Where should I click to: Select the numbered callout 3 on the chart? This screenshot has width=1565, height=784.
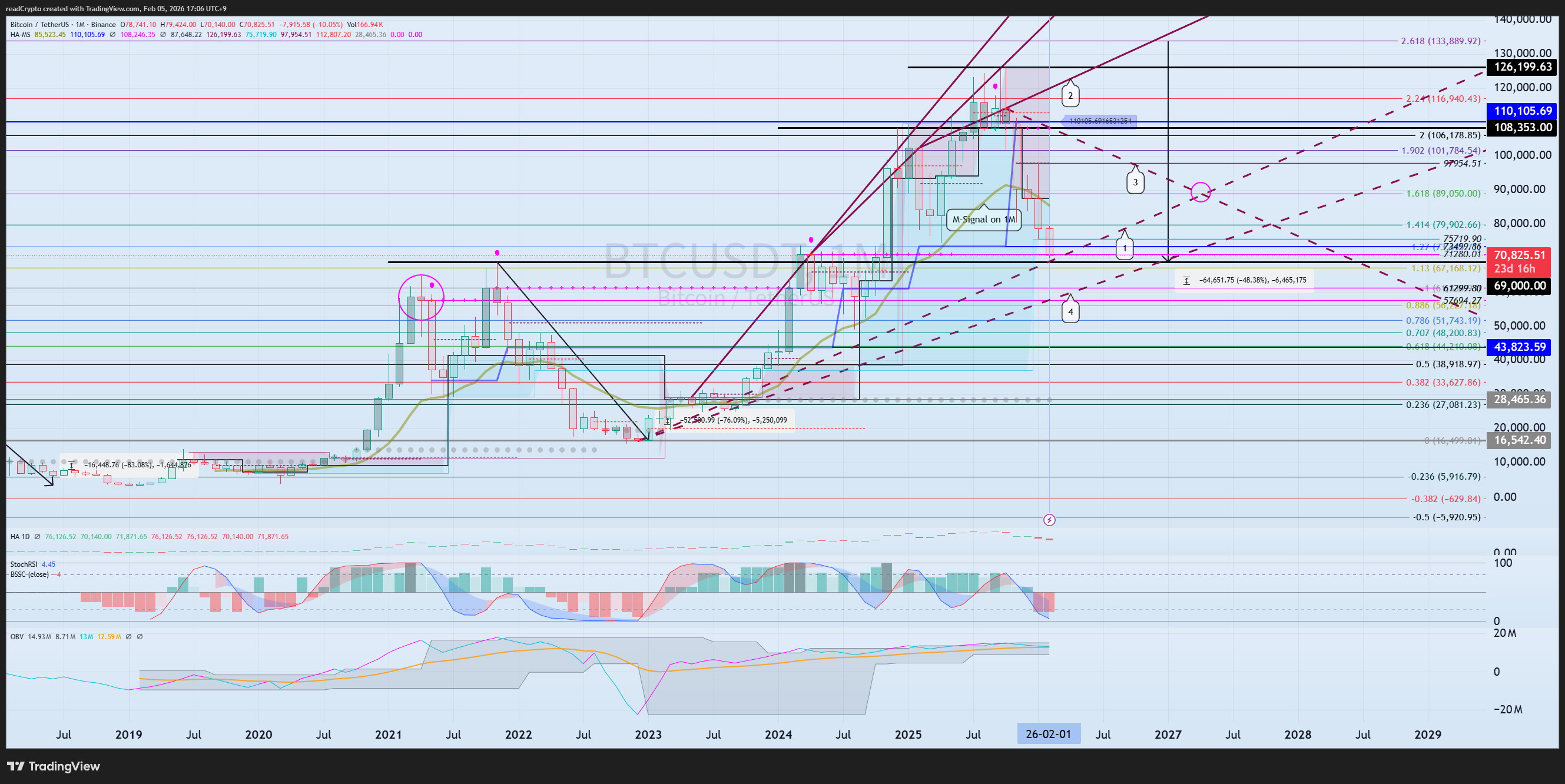(x=1135, y=182)
